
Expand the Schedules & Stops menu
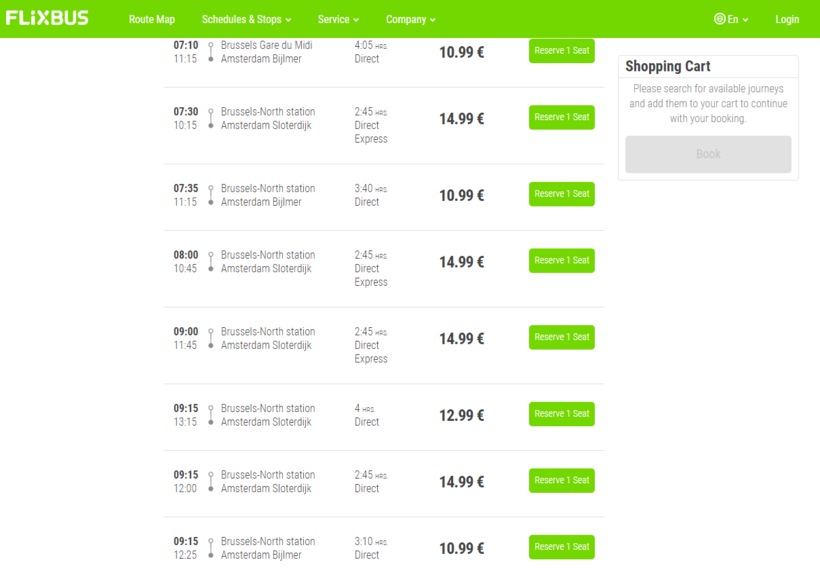pos(246,19)
